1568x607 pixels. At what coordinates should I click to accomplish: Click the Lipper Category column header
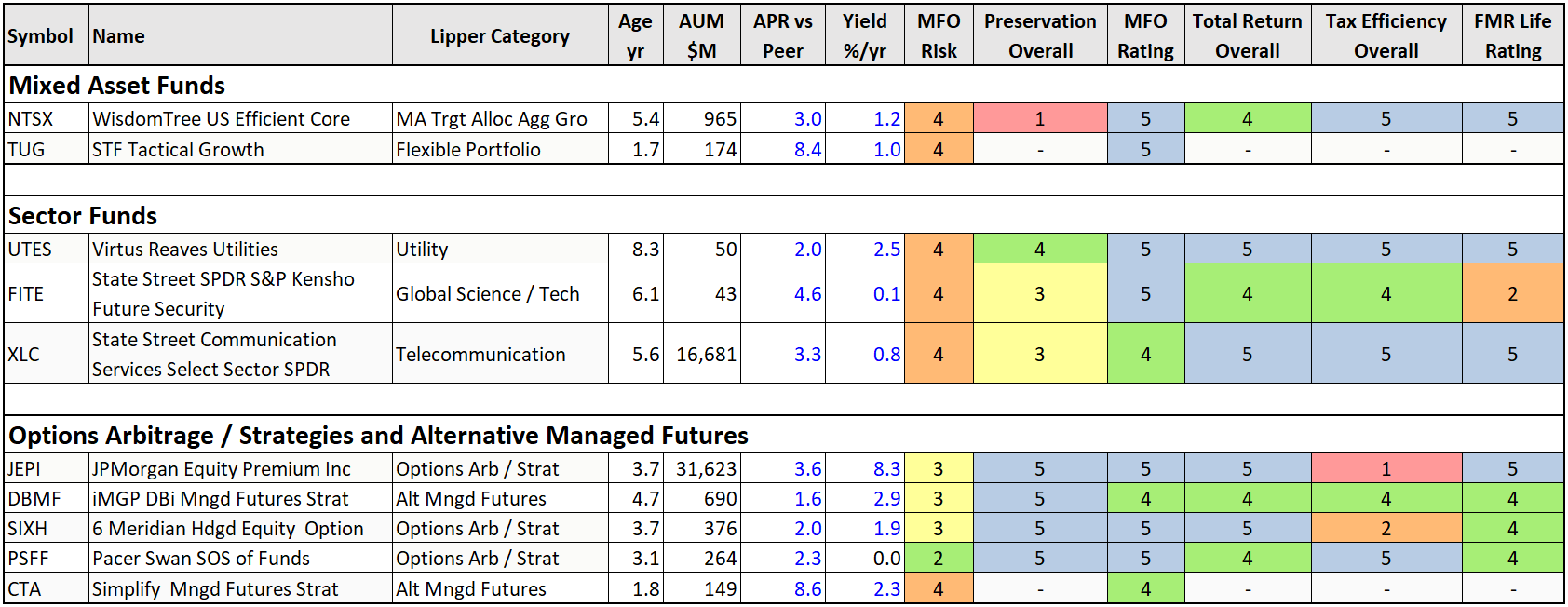click(x=499, y=36)
